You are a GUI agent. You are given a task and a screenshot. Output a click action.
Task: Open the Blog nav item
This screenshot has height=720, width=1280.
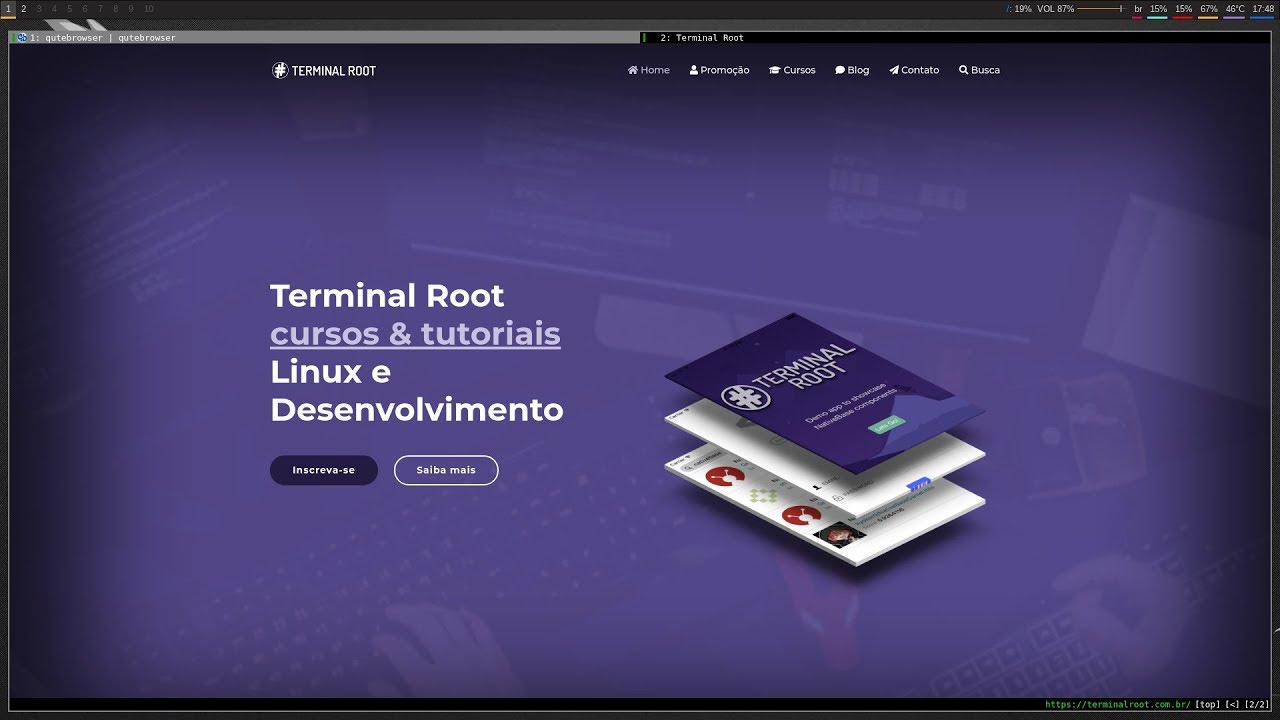pyautogui.click(x=852, y=70)
